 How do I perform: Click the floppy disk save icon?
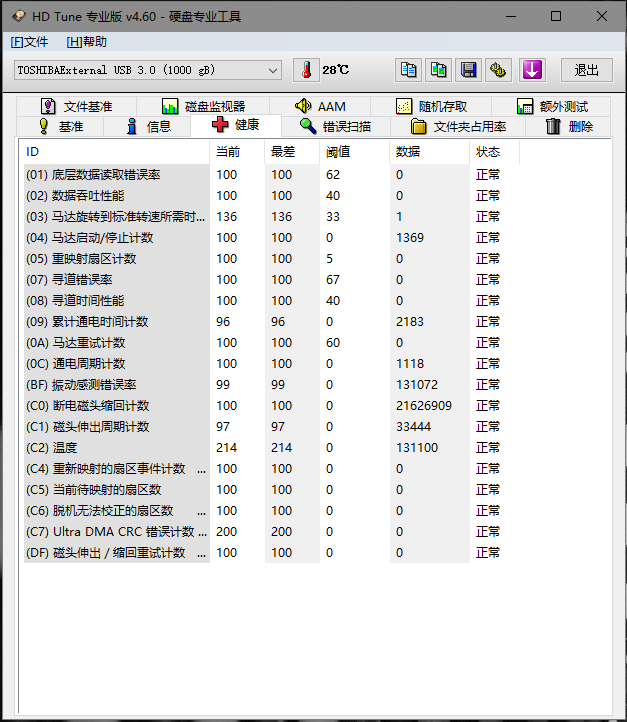point(468,70)
